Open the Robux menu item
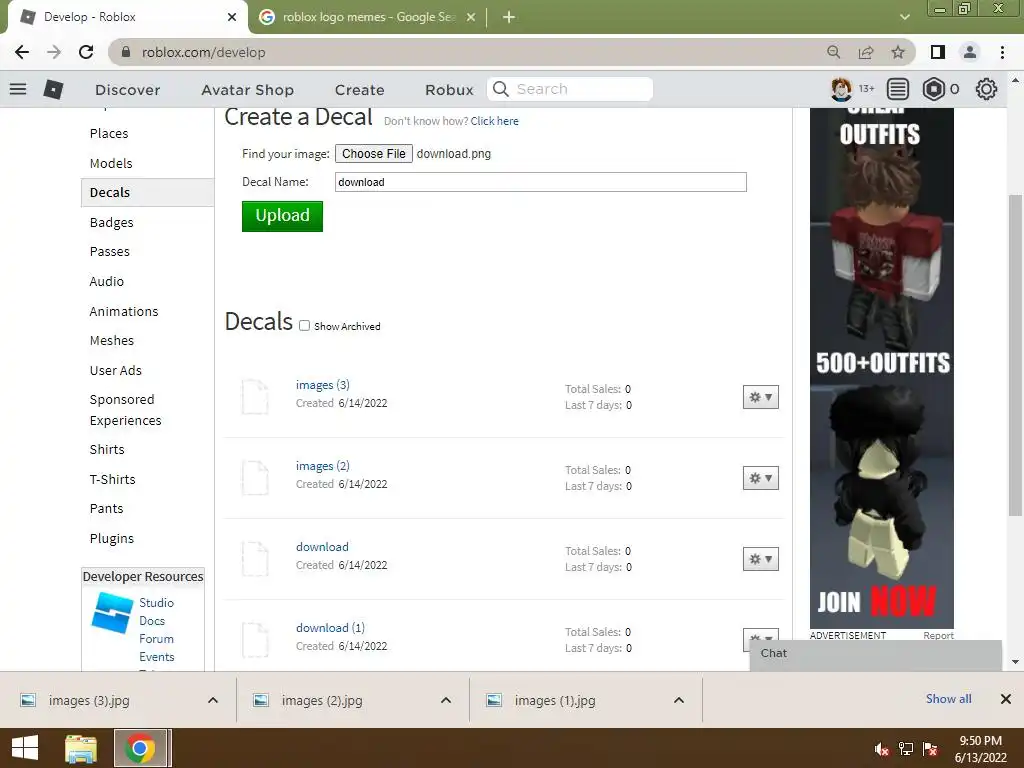Screen dimensions: 1024x768 449,89
